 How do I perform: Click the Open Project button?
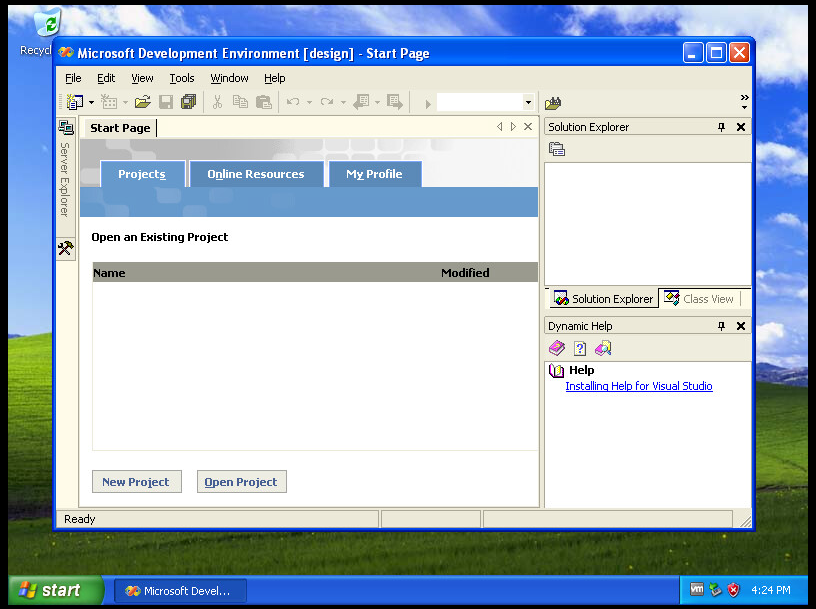[241, 482]
